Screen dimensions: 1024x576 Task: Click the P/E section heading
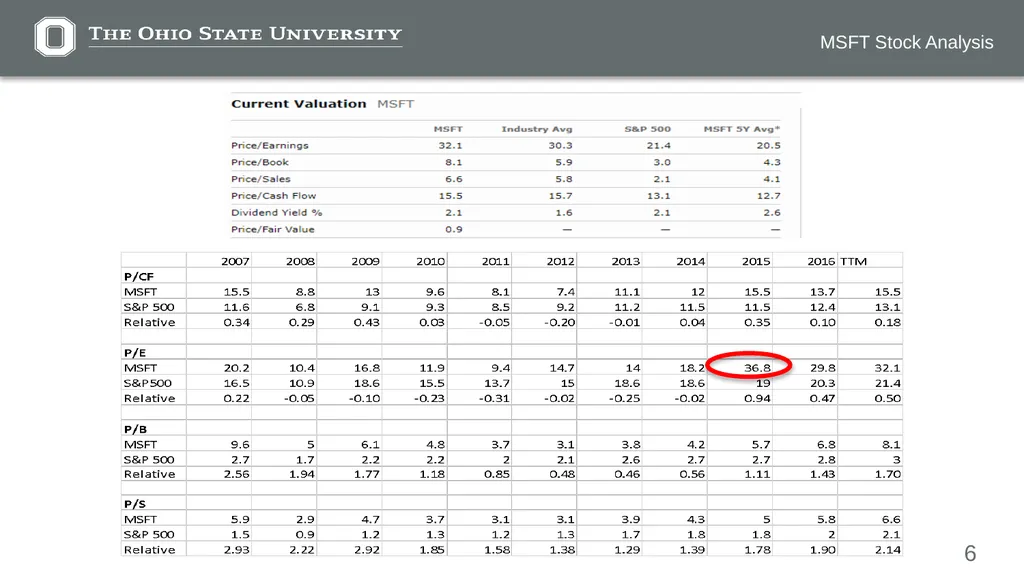pos(135,353)
